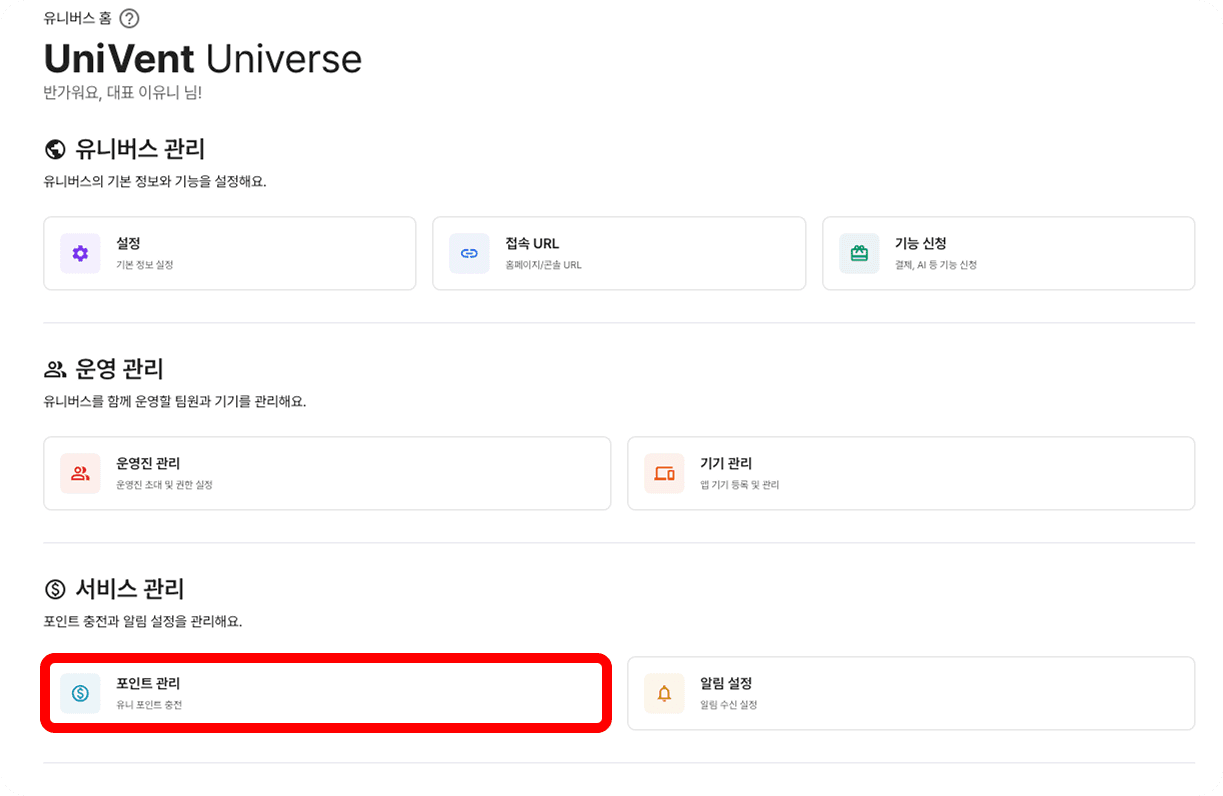1223x796 pixels.
Task: Click the 유니버스 홈 breadcrumb label
Action: coord(76,18)
